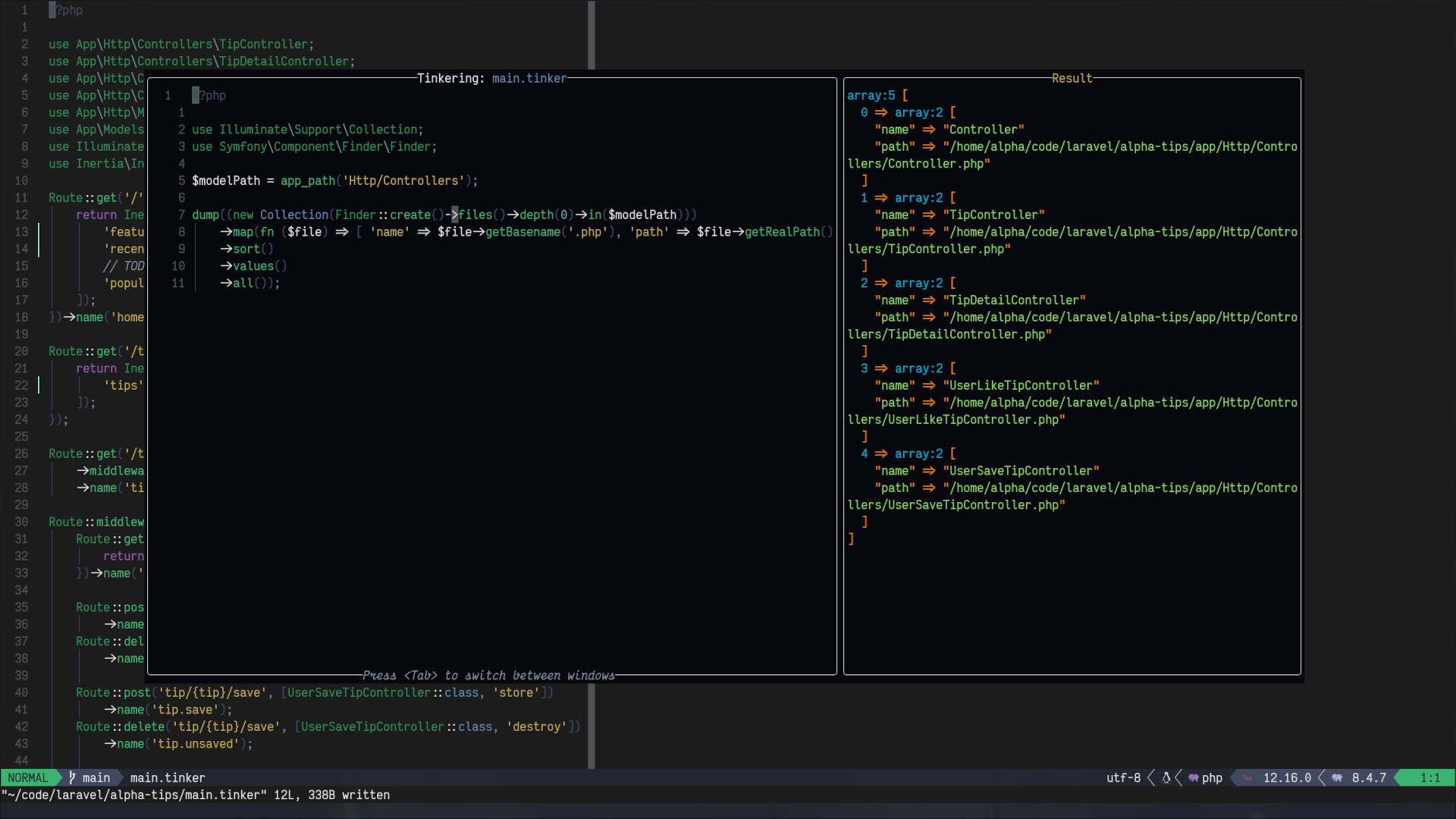Click the main.tinker filename in statusline
This screenshot has height=819, width=1456.
tap(168, 778)
